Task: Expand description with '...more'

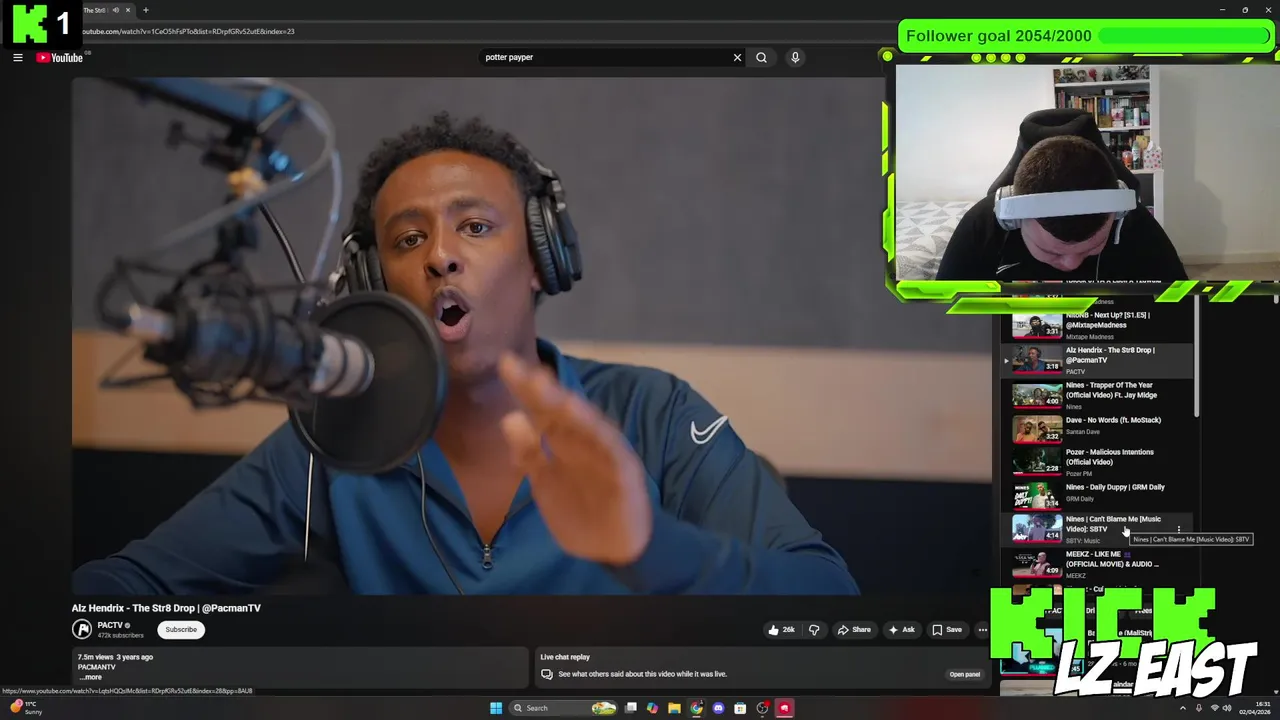Action: click(x=90, y=677)
